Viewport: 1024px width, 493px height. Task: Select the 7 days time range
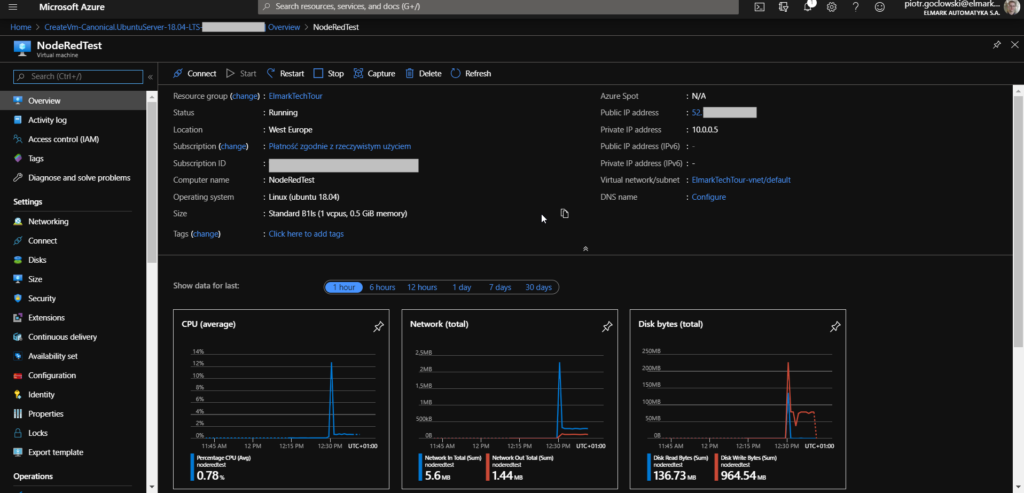[x=500, y=287]
